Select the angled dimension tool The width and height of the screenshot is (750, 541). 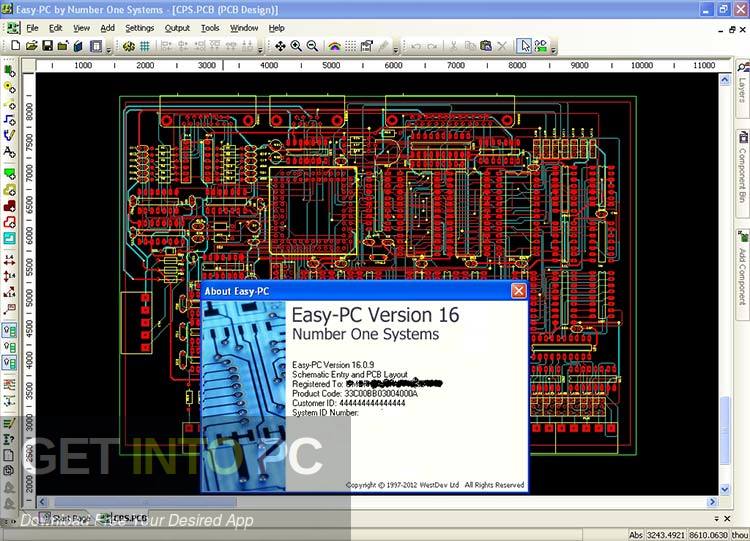tap(10, 292)
